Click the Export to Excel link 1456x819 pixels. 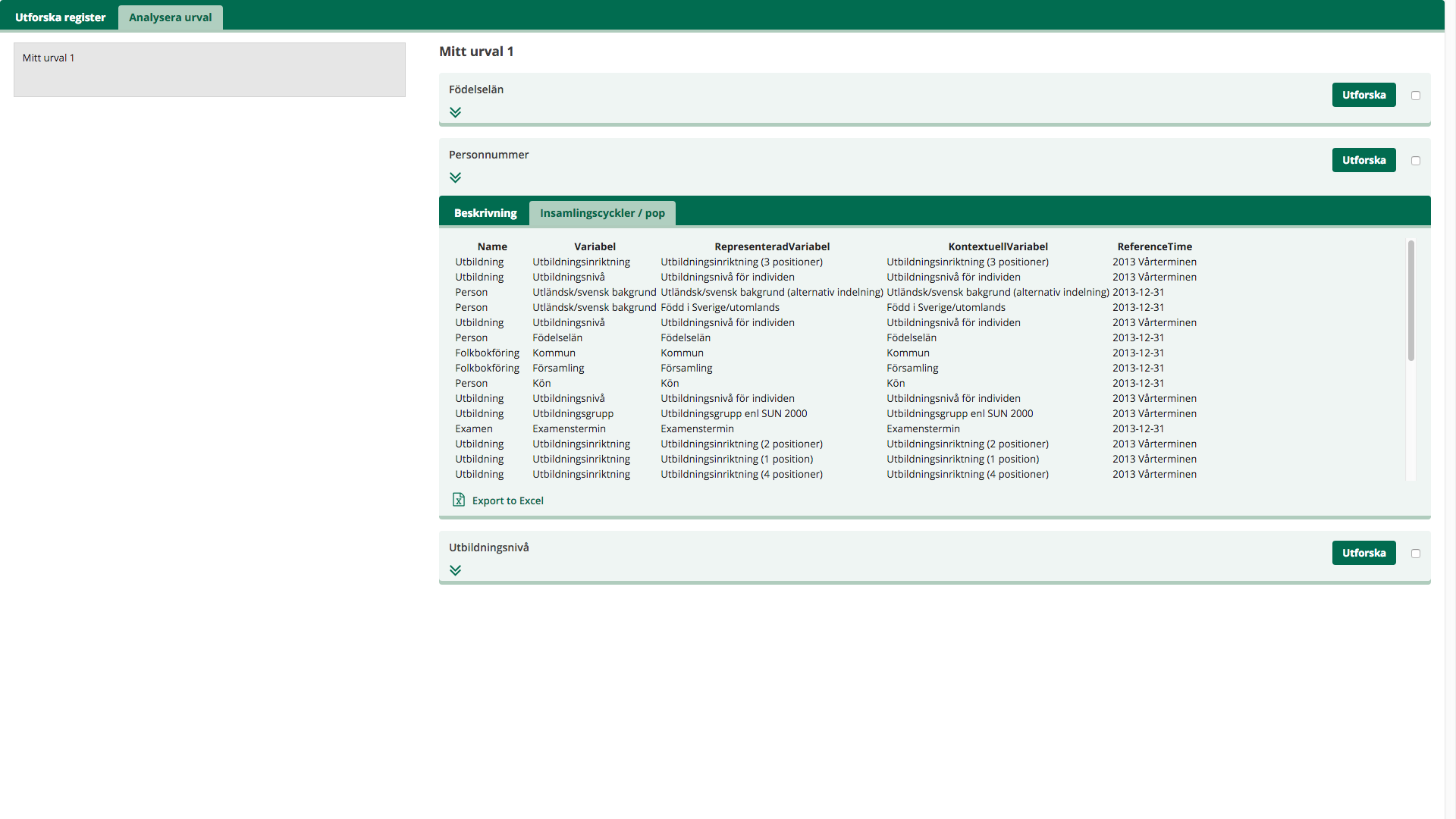[507, 500]
